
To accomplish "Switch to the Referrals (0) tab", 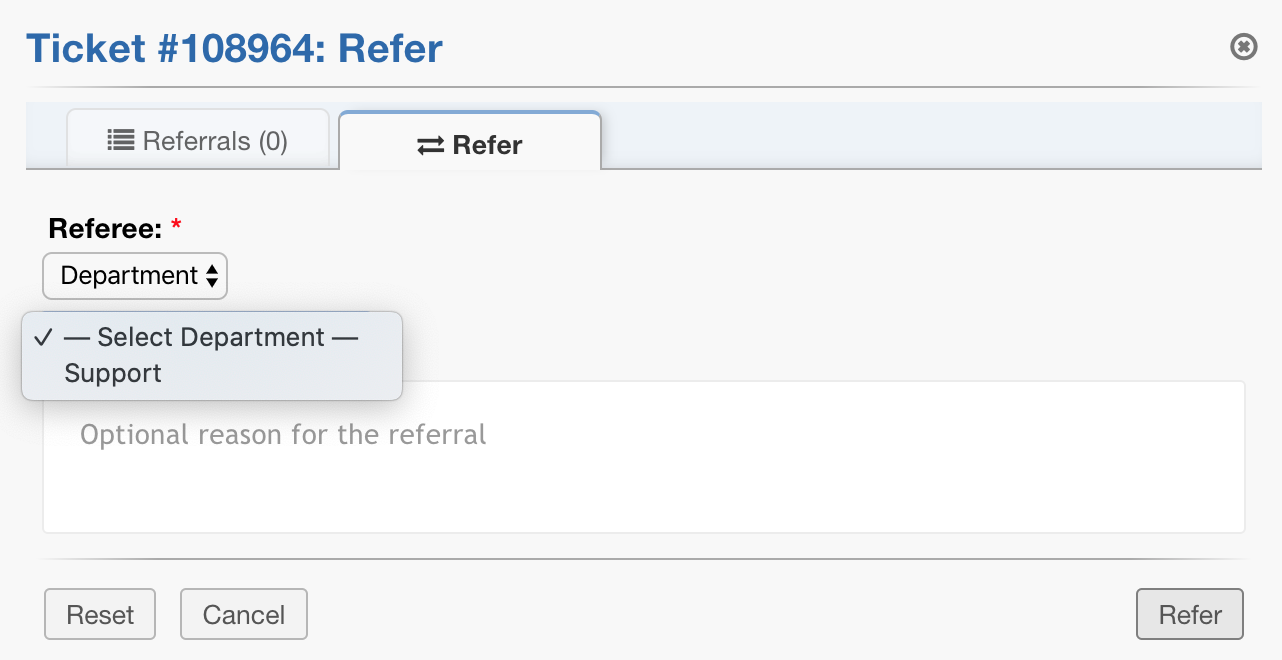I will point(198,141).
